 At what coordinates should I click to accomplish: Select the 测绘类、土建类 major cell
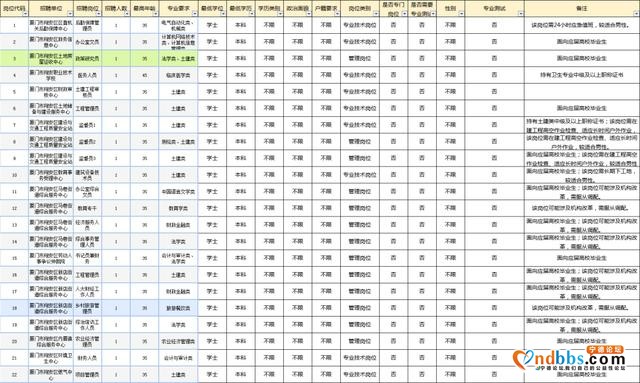178,142
